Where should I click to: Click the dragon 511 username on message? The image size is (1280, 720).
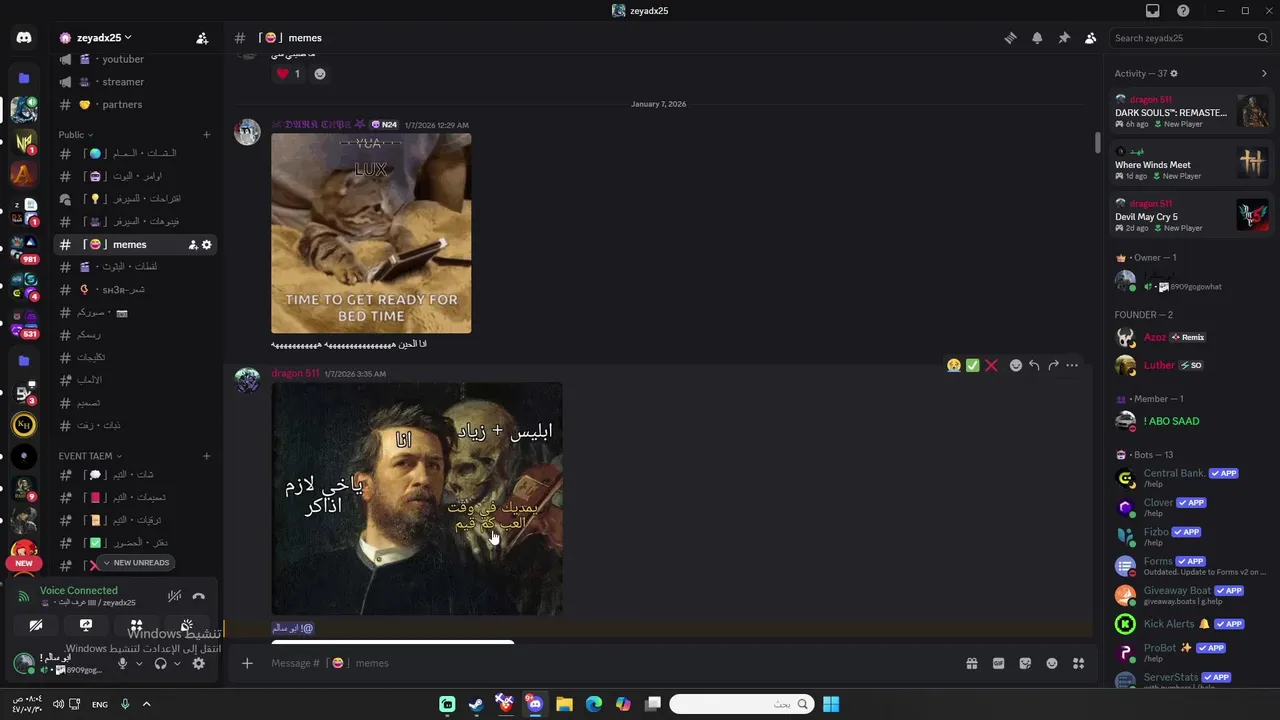[295, 373]
